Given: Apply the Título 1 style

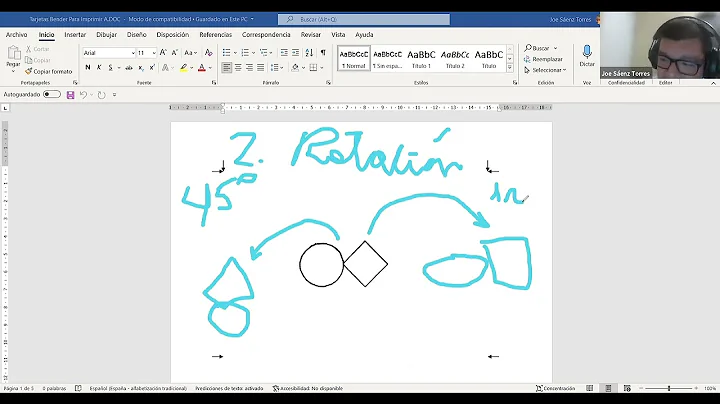Looking at the screenshot, I should [421, 58].
